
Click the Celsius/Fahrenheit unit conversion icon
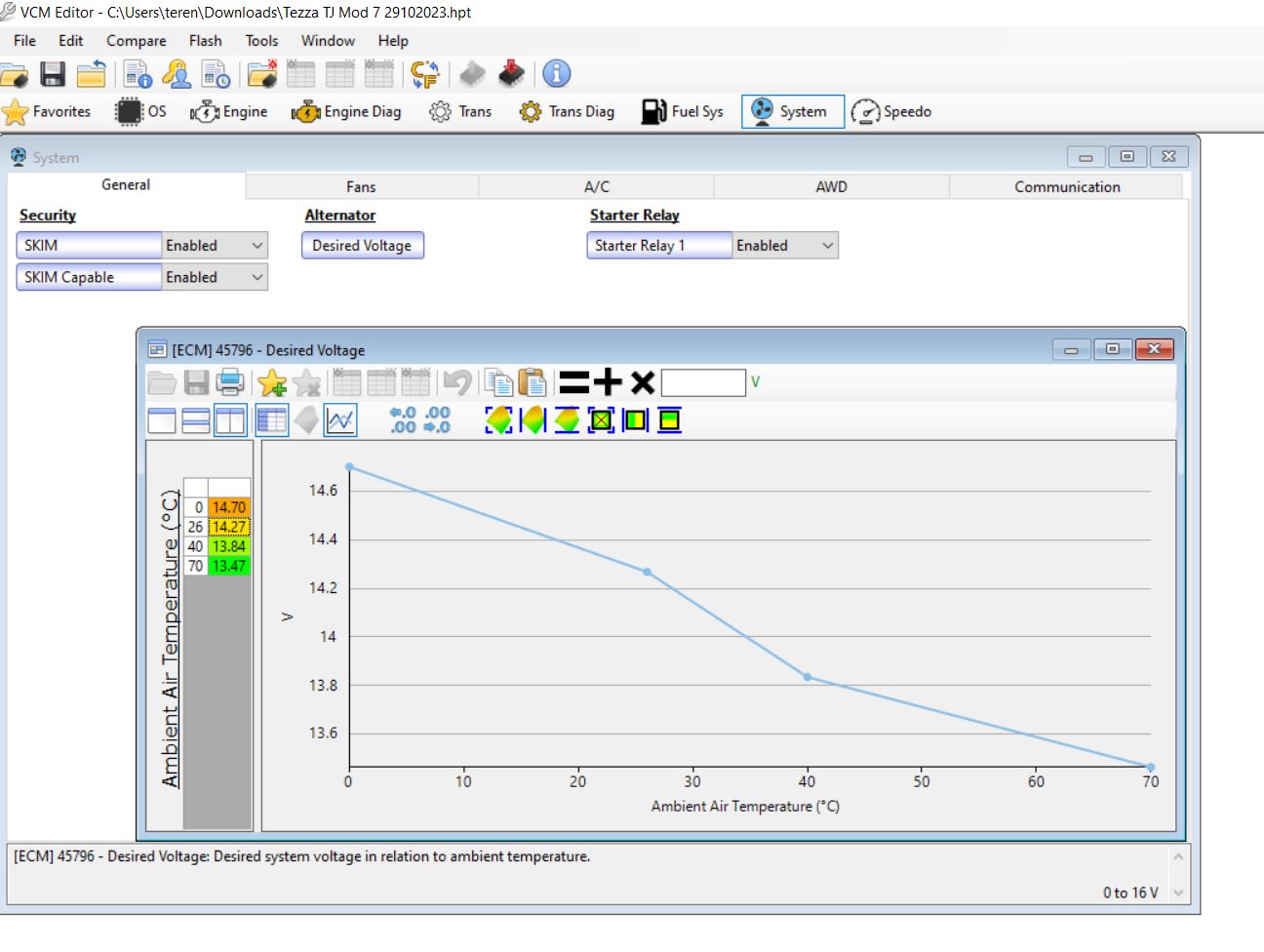425,74
